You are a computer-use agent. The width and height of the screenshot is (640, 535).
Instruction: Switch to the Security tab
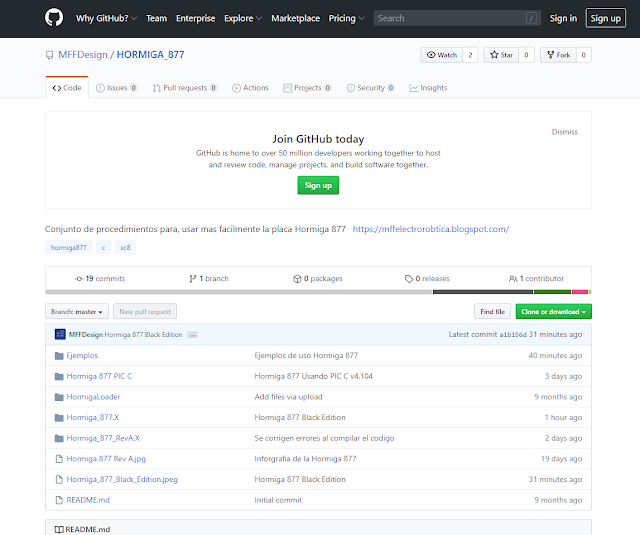[x=371, y=88]
